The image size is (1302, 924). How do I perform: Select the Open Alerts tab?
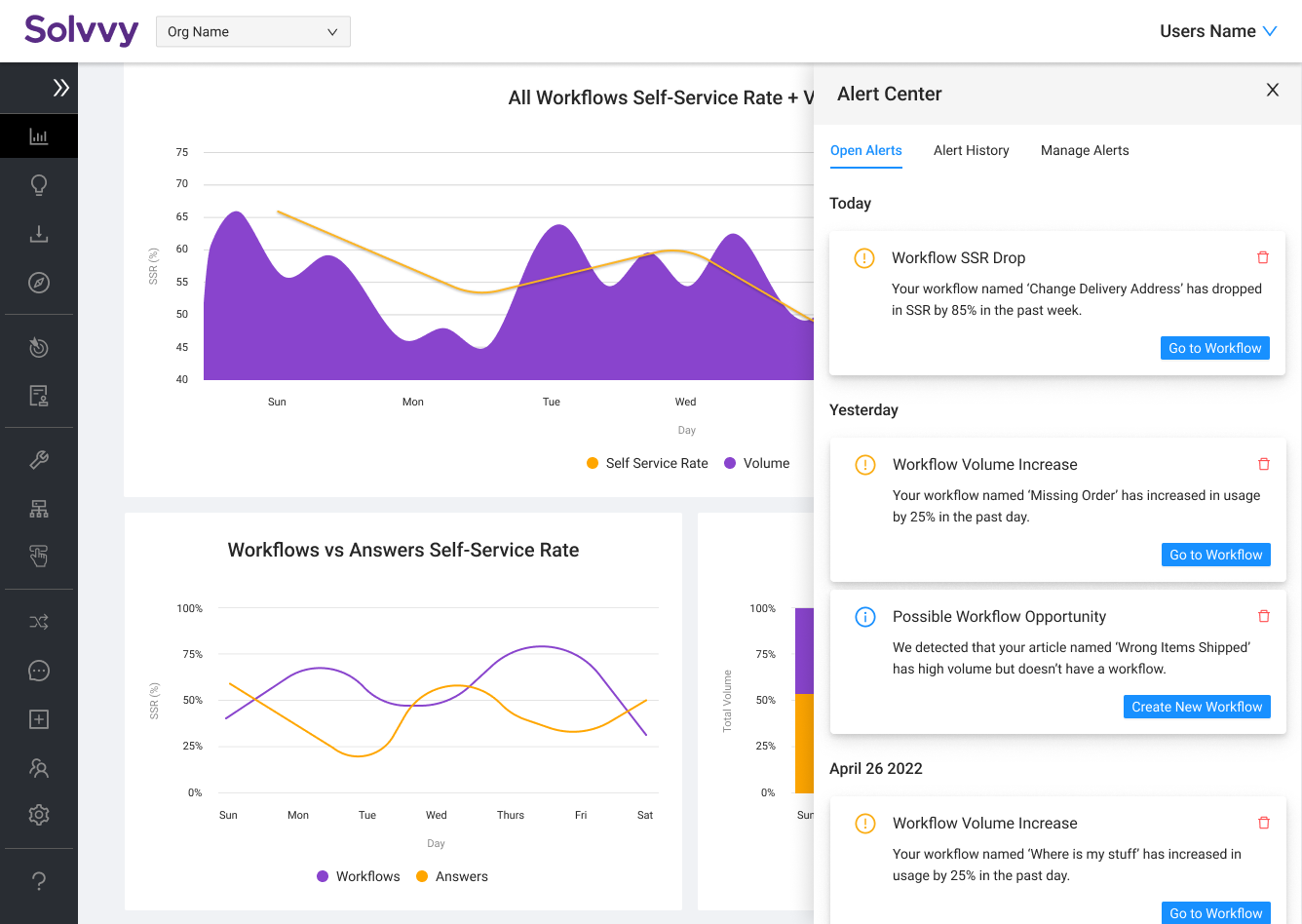[x=866, y=150]
